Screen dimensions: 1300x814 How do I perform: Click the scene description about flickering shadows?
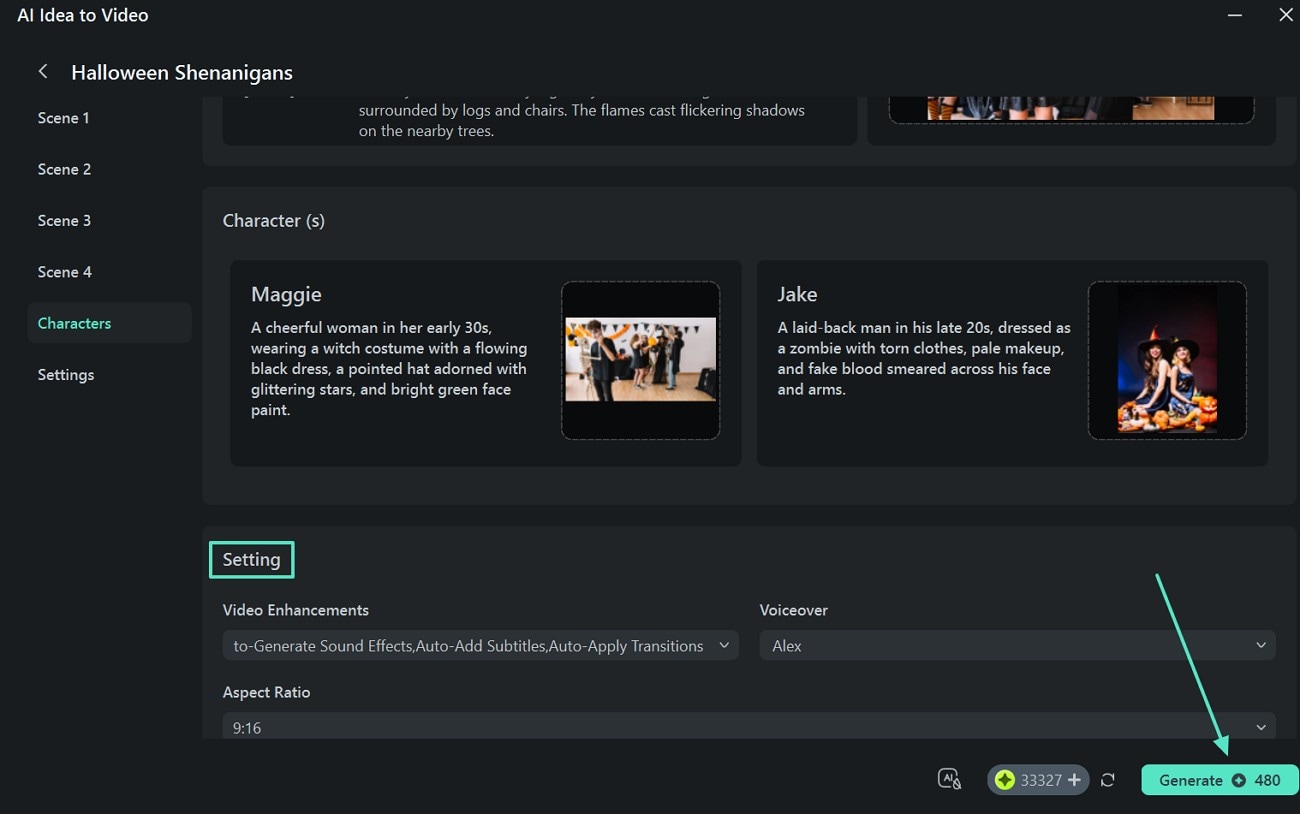(582, 120)
